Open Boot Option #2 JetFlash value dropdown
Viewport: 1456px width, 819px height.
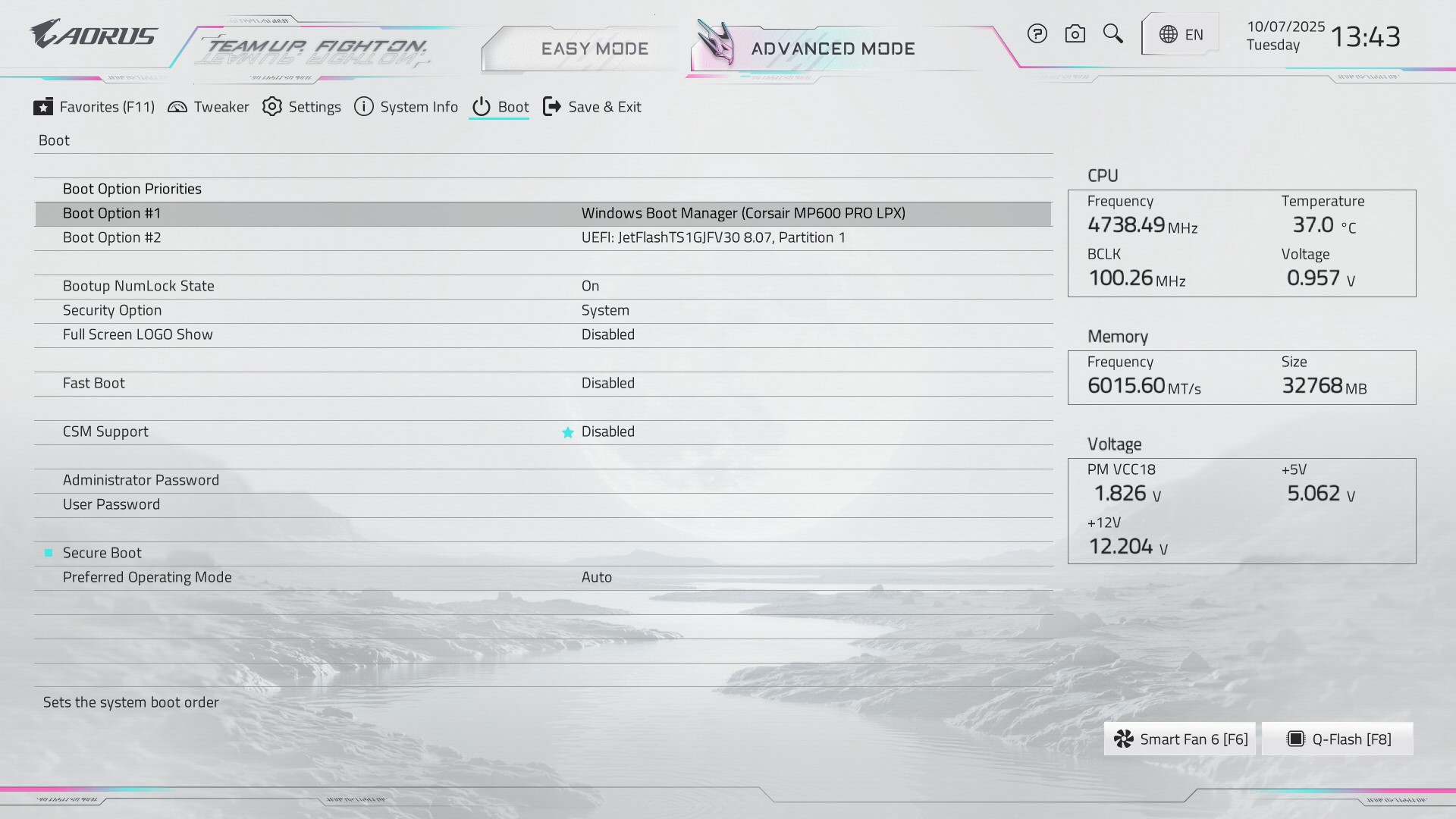713,237
